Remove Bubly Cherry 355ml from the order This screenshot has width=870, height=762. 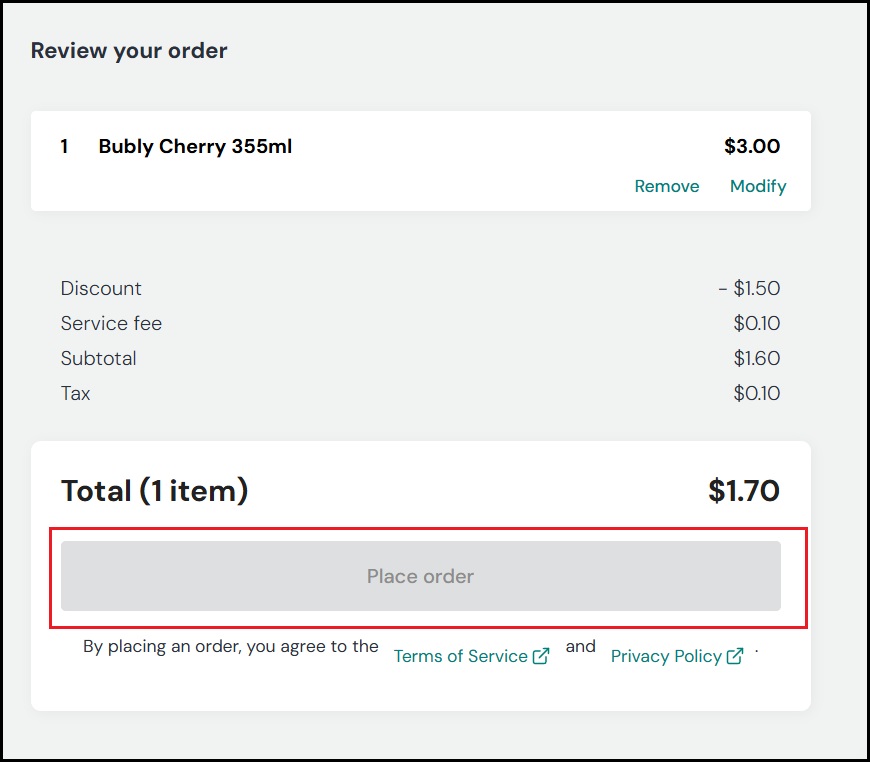tap(666, 186)
